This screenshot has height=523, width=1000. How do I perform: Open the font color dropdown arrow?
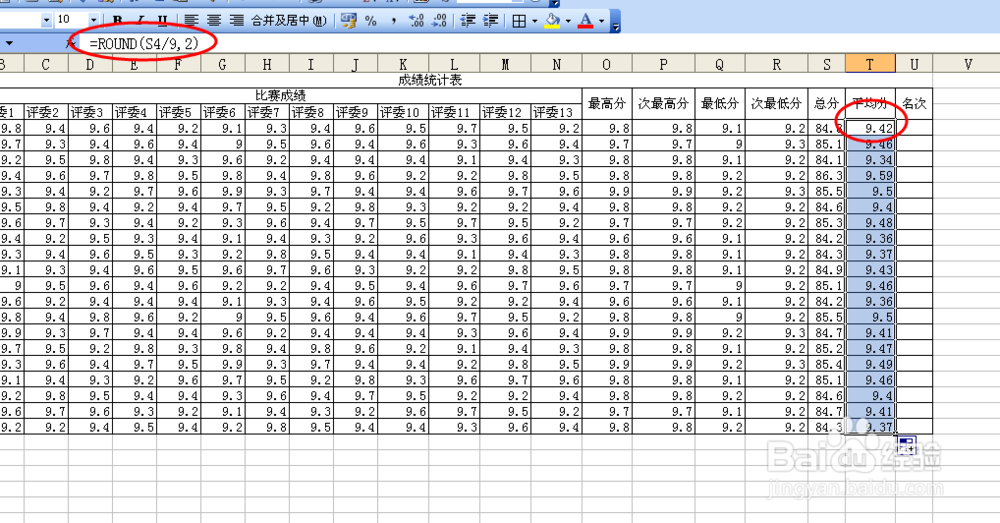(x=601, y=21)
